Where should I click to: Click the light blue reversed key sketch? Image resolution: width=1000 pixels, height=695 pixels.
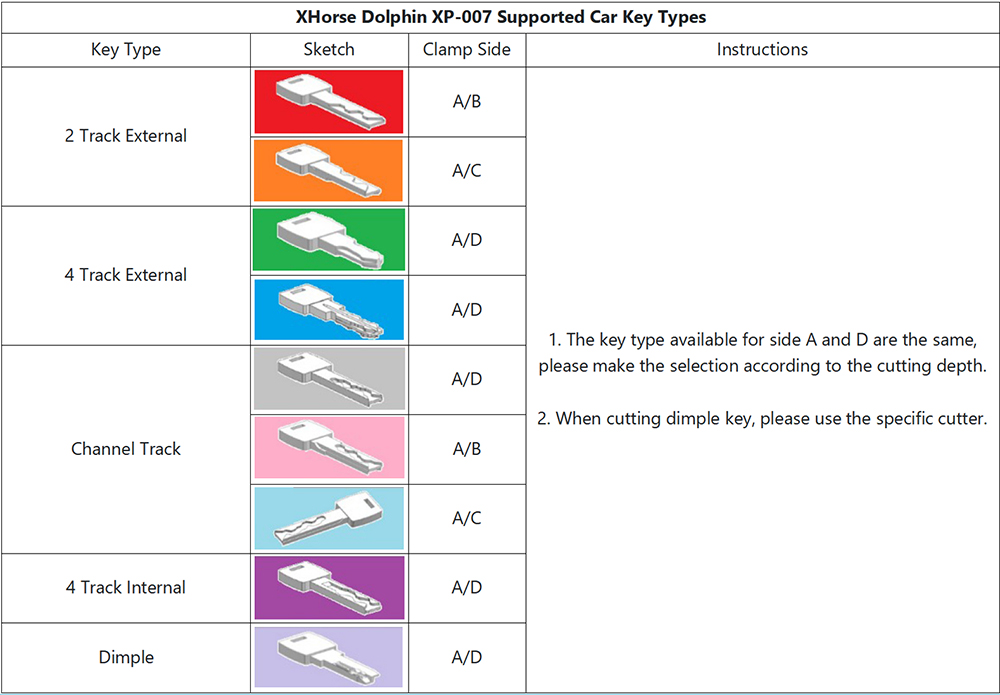pos(328,518)
